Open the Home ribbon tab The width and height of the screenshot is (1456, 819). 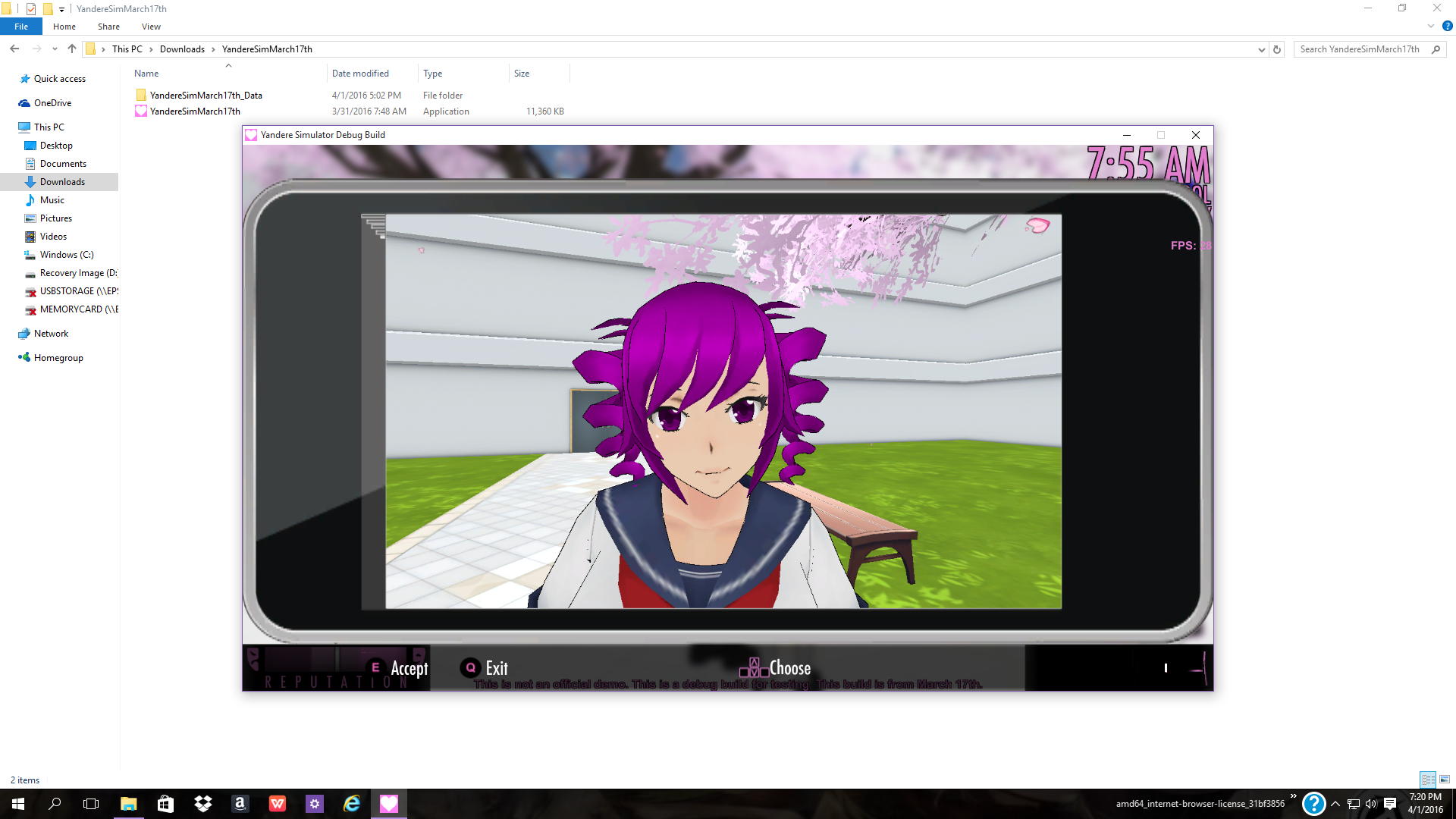64,27
